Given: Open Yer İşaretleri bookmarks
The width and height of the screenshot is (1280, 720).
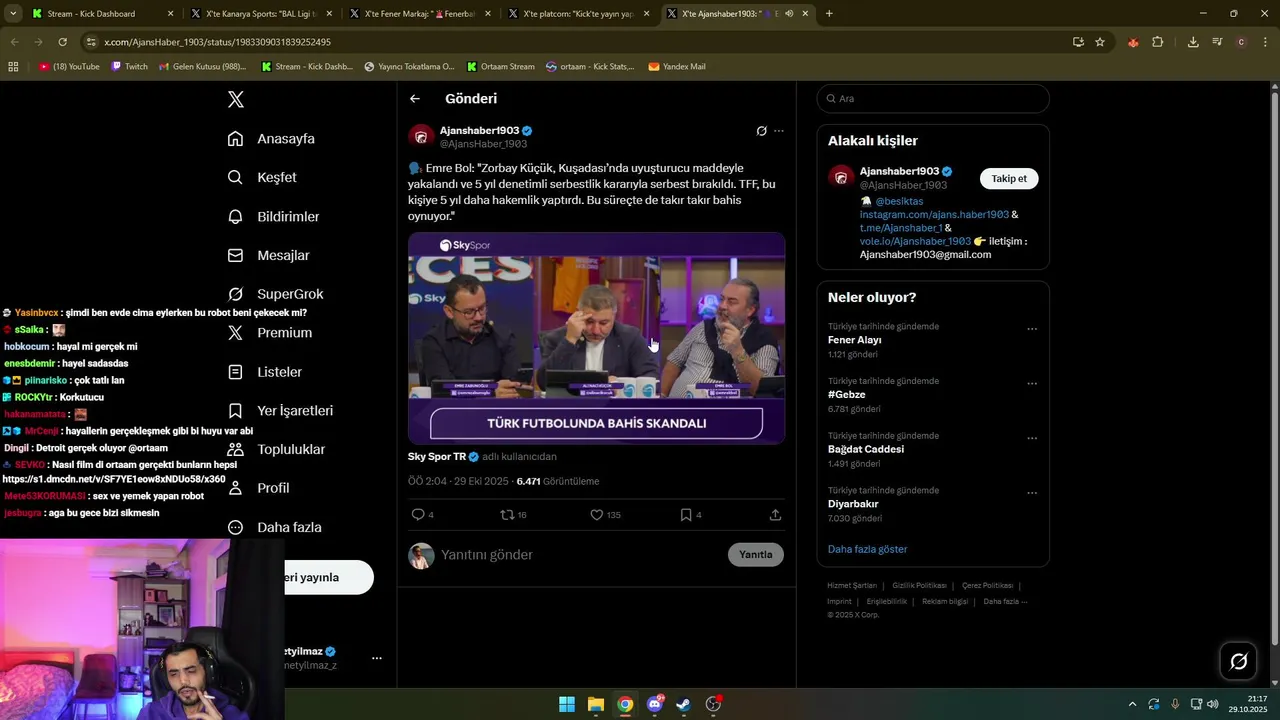Looking at the screenshot, I should pos(280,411).
